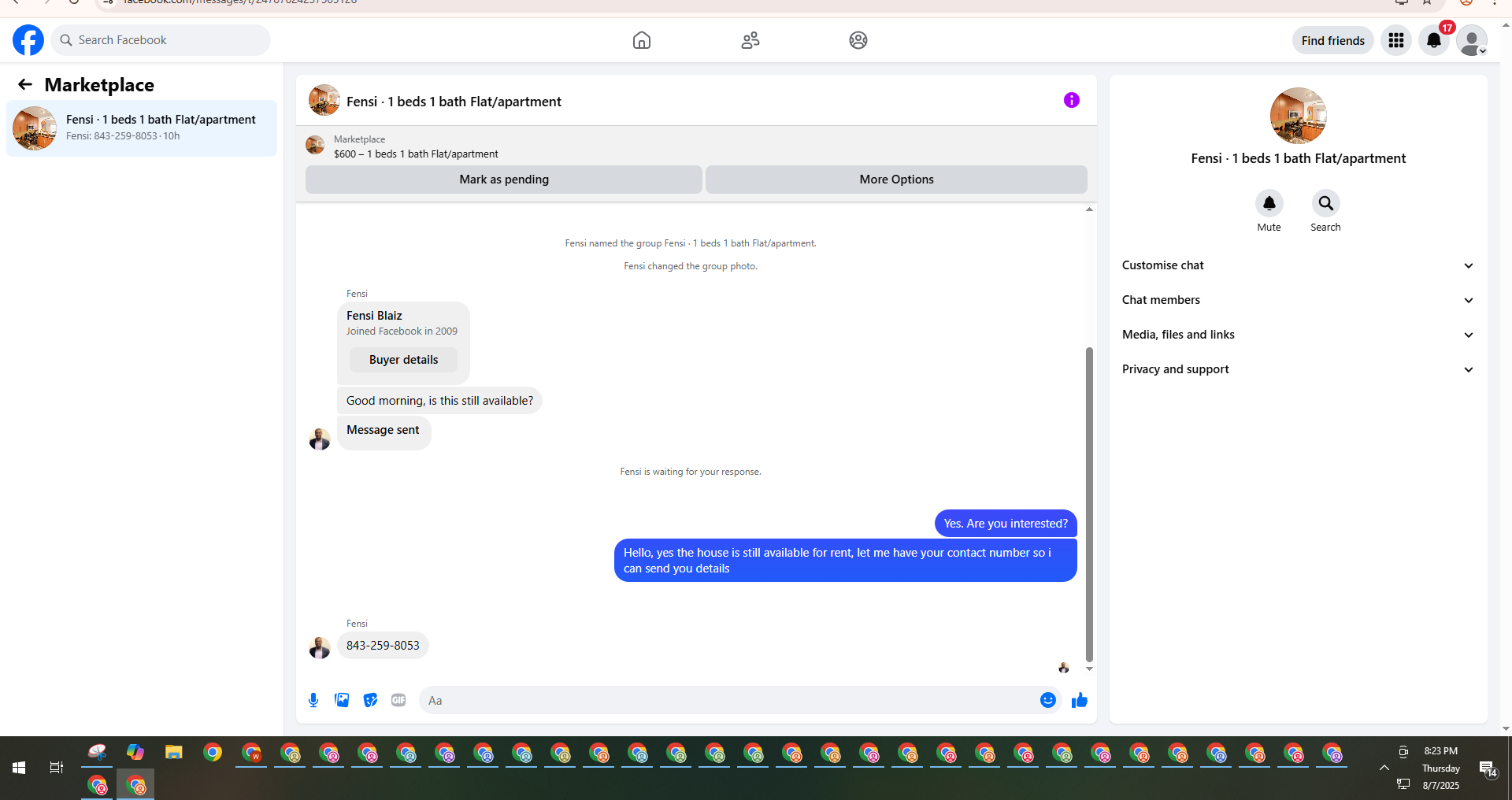
Task: Expand the Customise chat section
Action: [x=1298, y=265]
